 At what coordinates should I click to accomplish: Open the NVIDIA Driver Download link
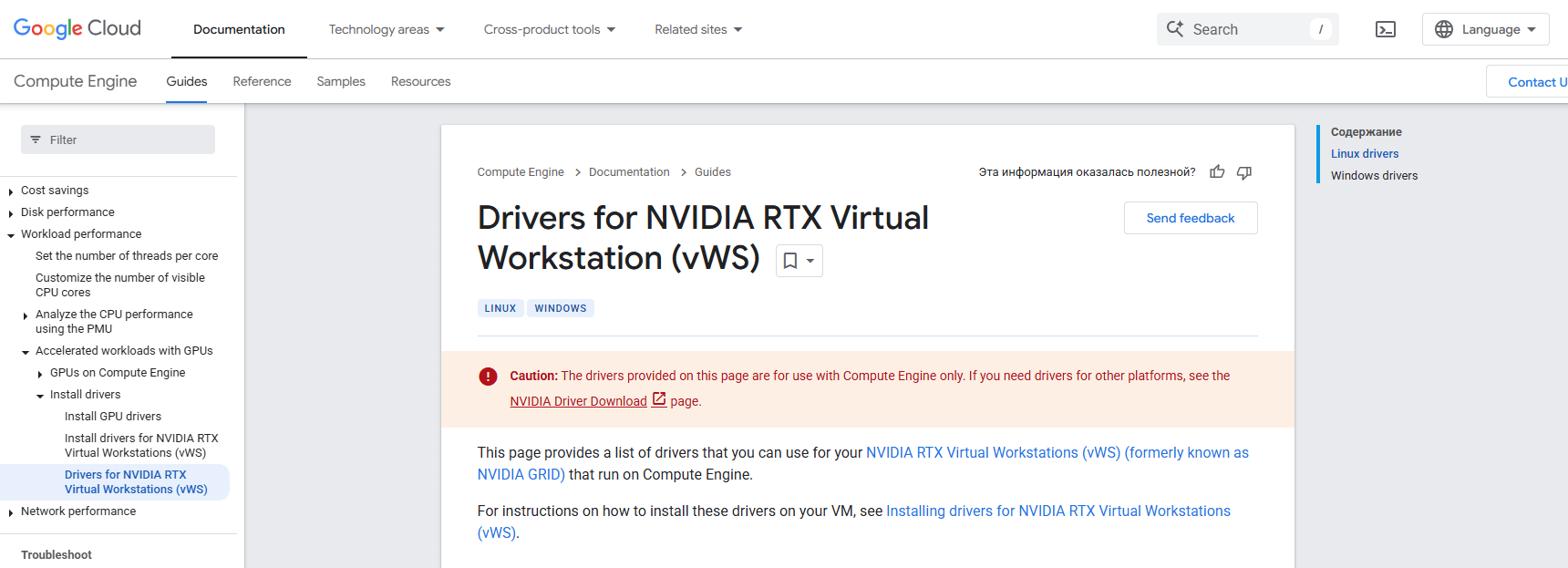click(x=578, y=401)
